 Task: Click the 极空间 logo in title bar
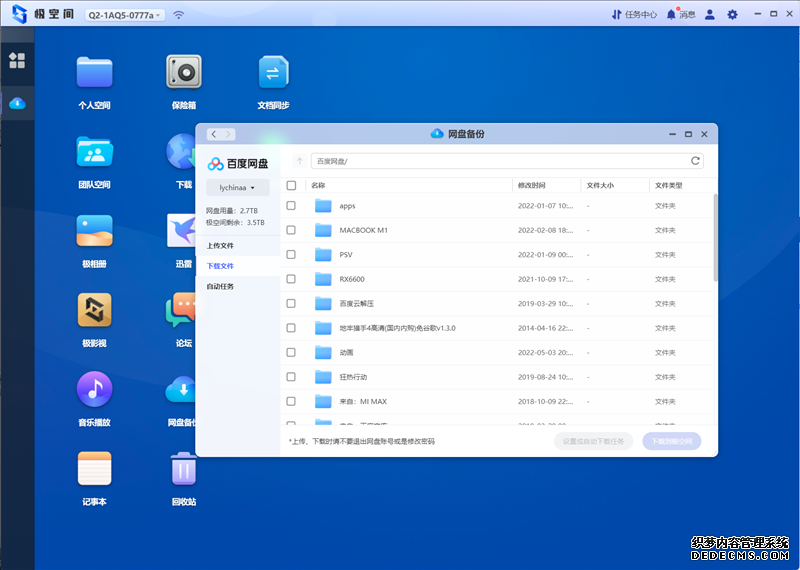point(44,14)
